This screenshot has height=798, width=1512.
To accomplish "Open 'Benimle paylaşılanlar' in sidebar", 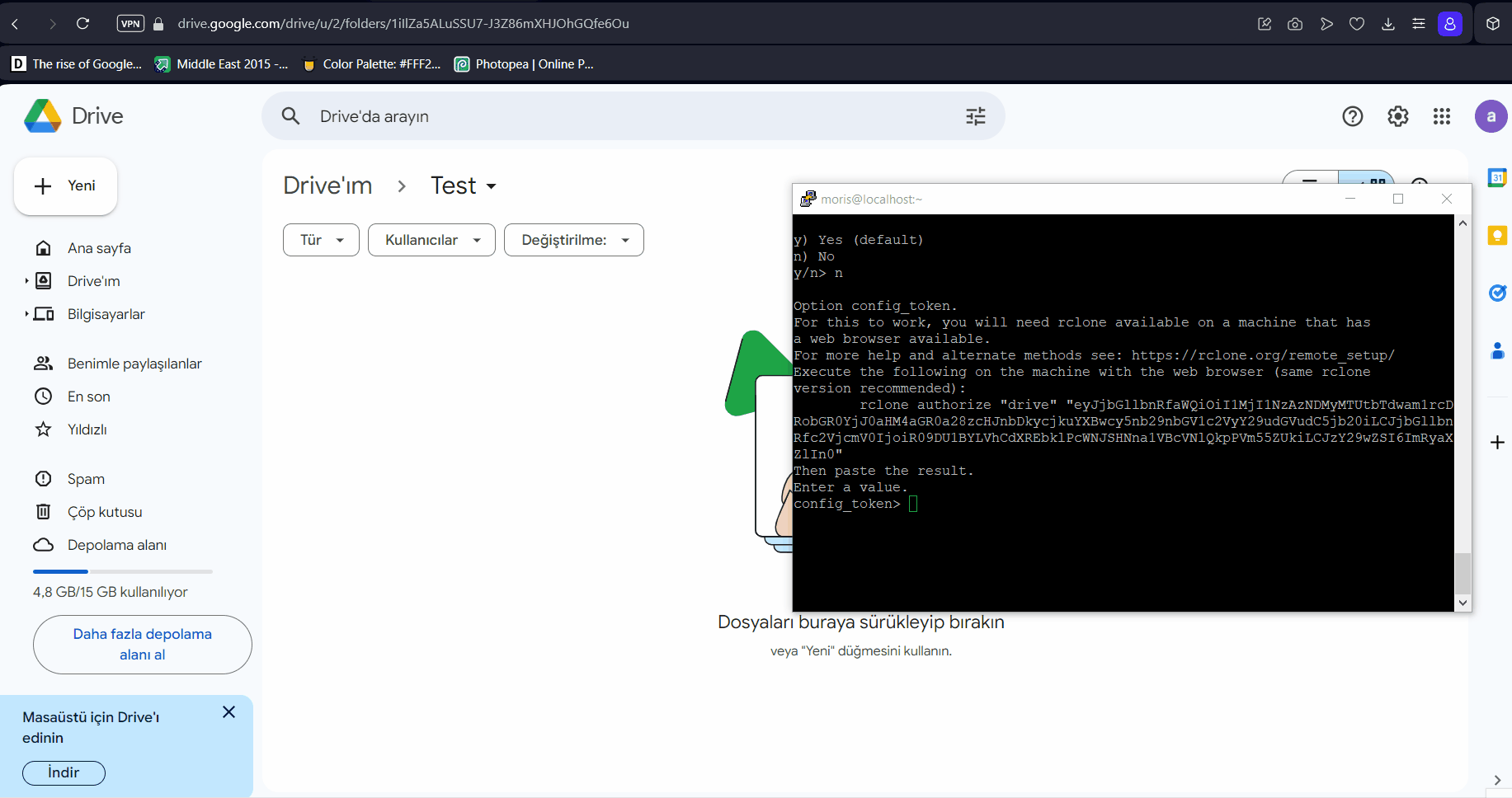I will (x=134, y=364).
